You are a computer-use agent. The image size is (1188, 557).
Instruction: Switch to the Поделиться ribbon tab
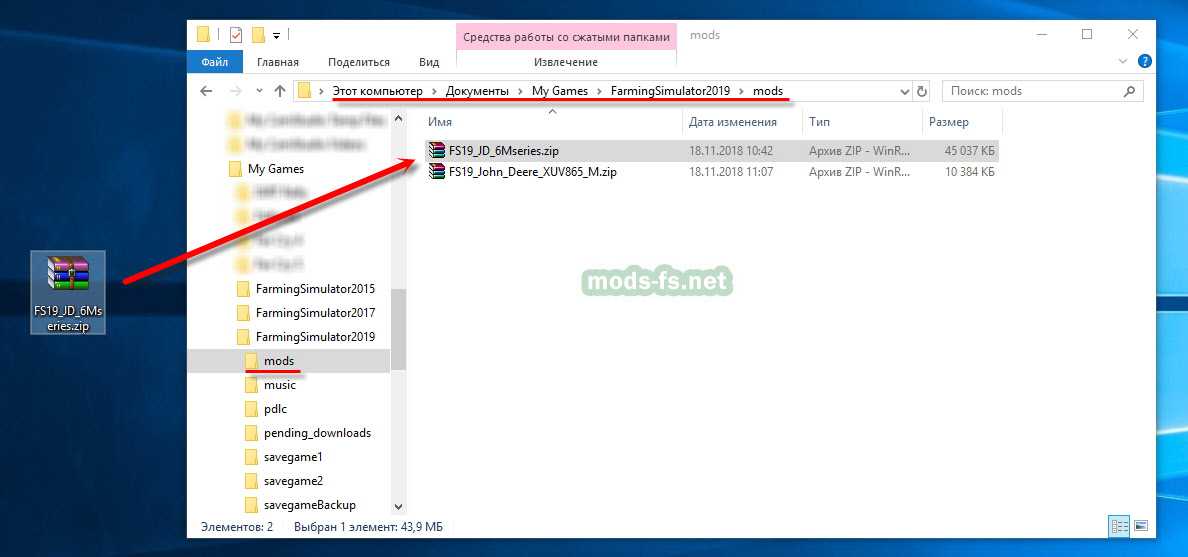[x=359, y=62]
